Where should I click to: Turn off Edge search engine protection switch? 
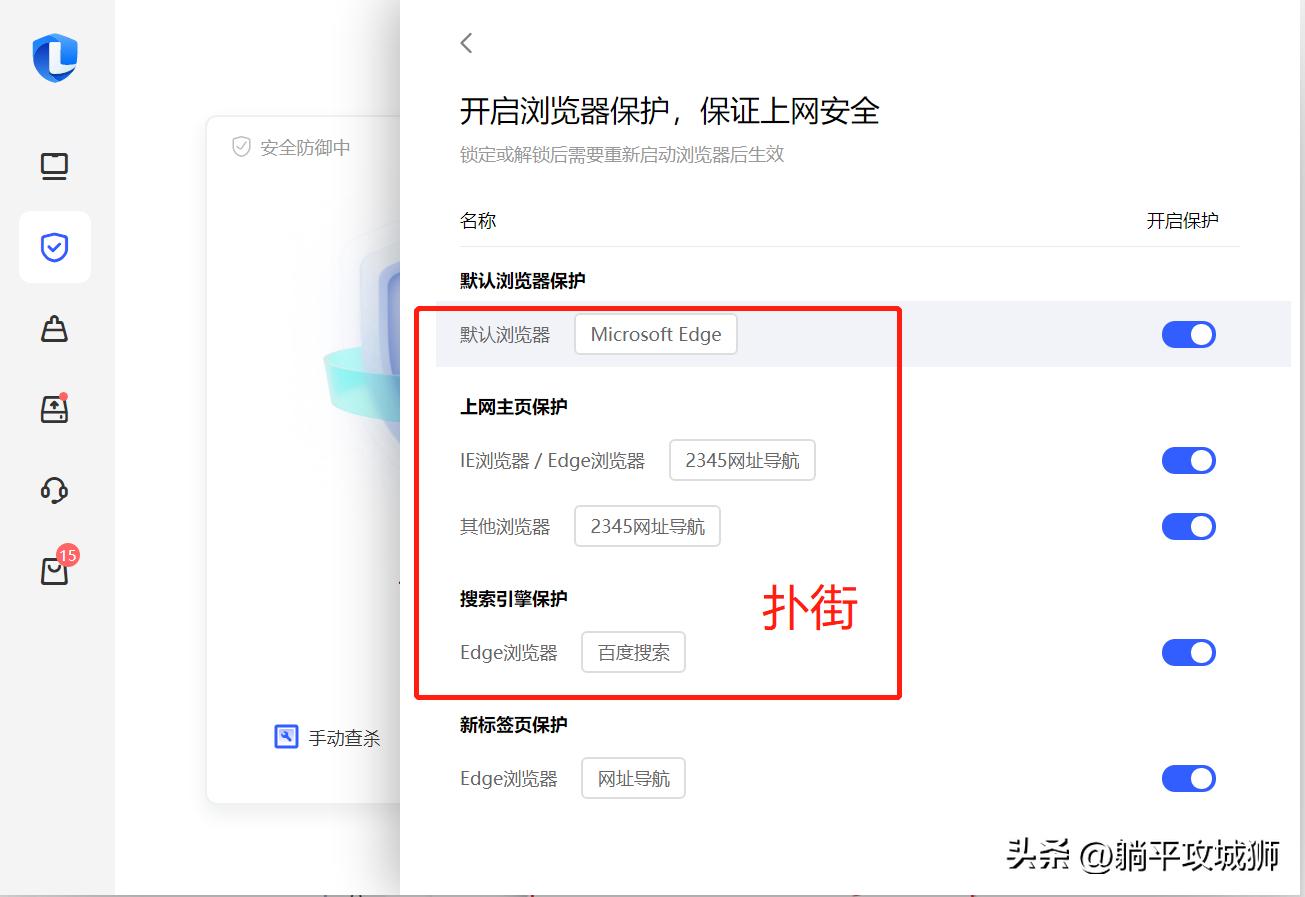pos(1188,652)
